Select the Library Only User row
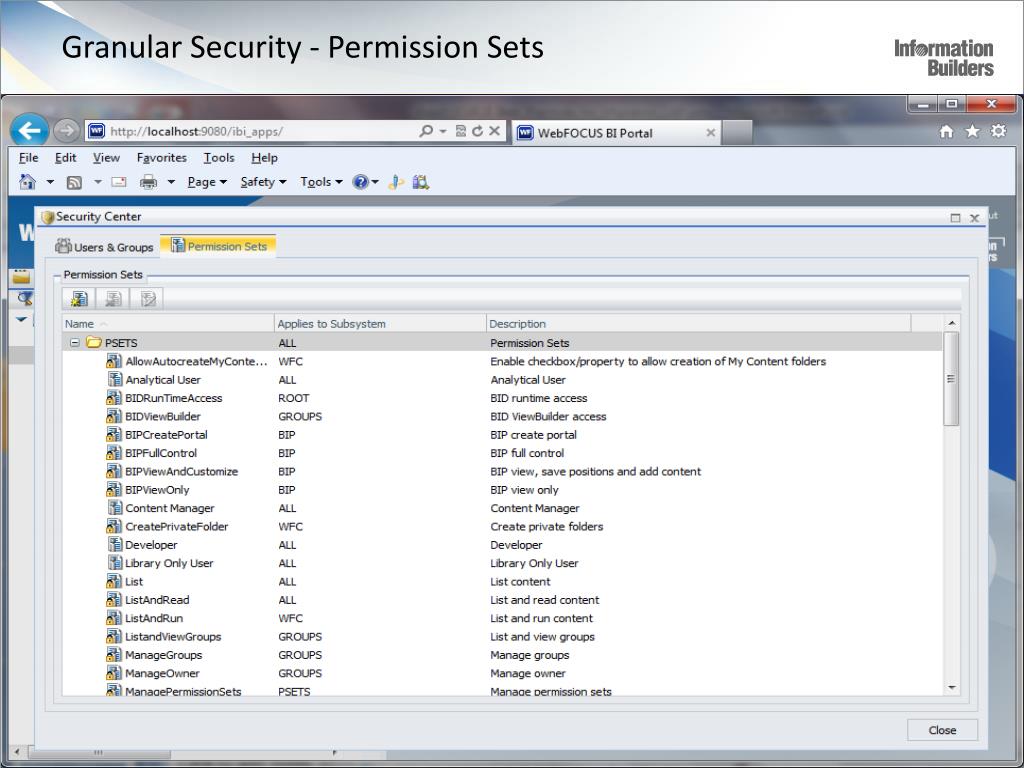1024x768 pixels. click(502, 563)
